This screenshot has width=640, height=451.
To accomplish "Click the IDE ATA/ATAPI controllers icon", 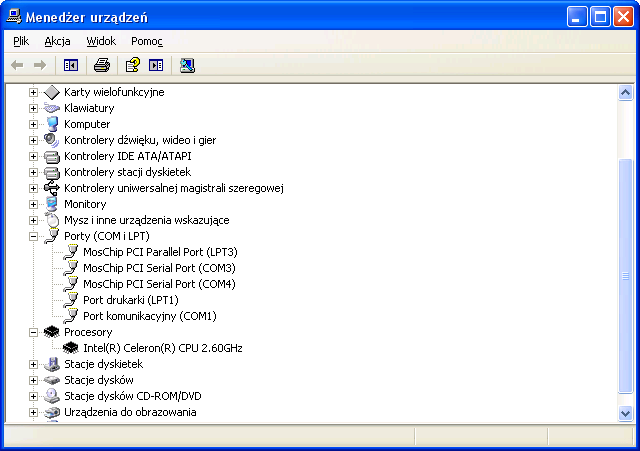I will (x=51, y=156).
